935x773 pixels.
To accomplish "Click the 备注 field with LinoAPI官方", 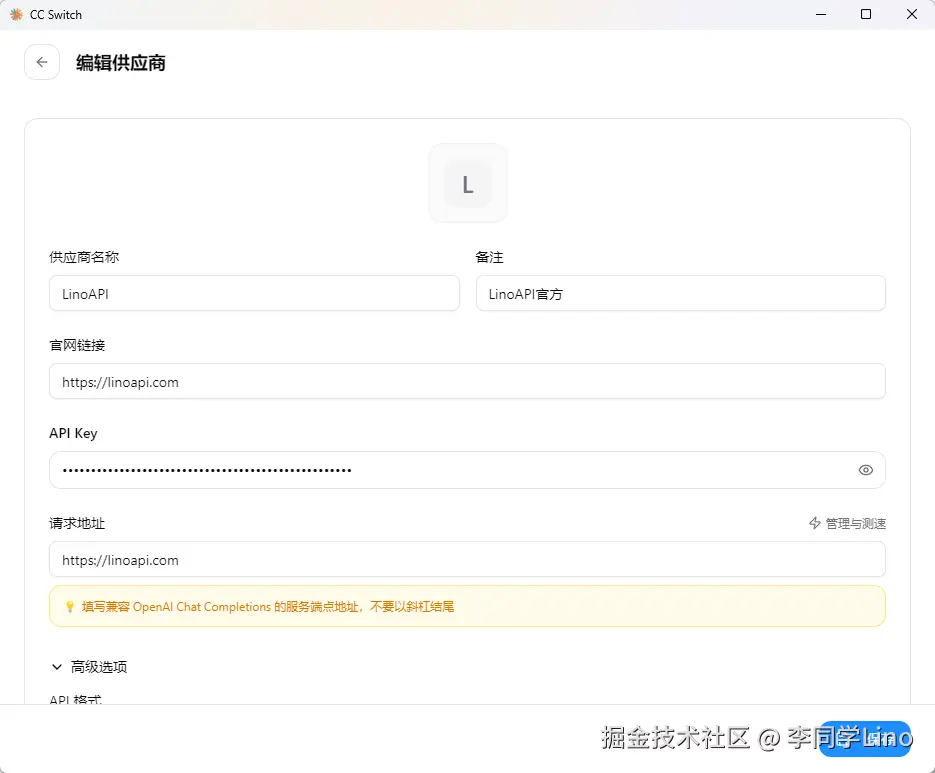I will pos(680,293).
